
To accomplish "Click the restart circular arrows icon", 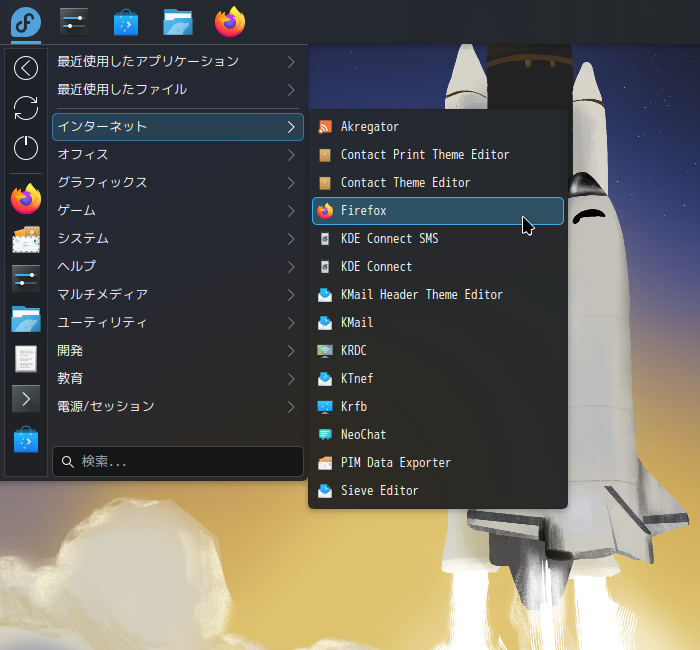I will (x=26, y=108).
